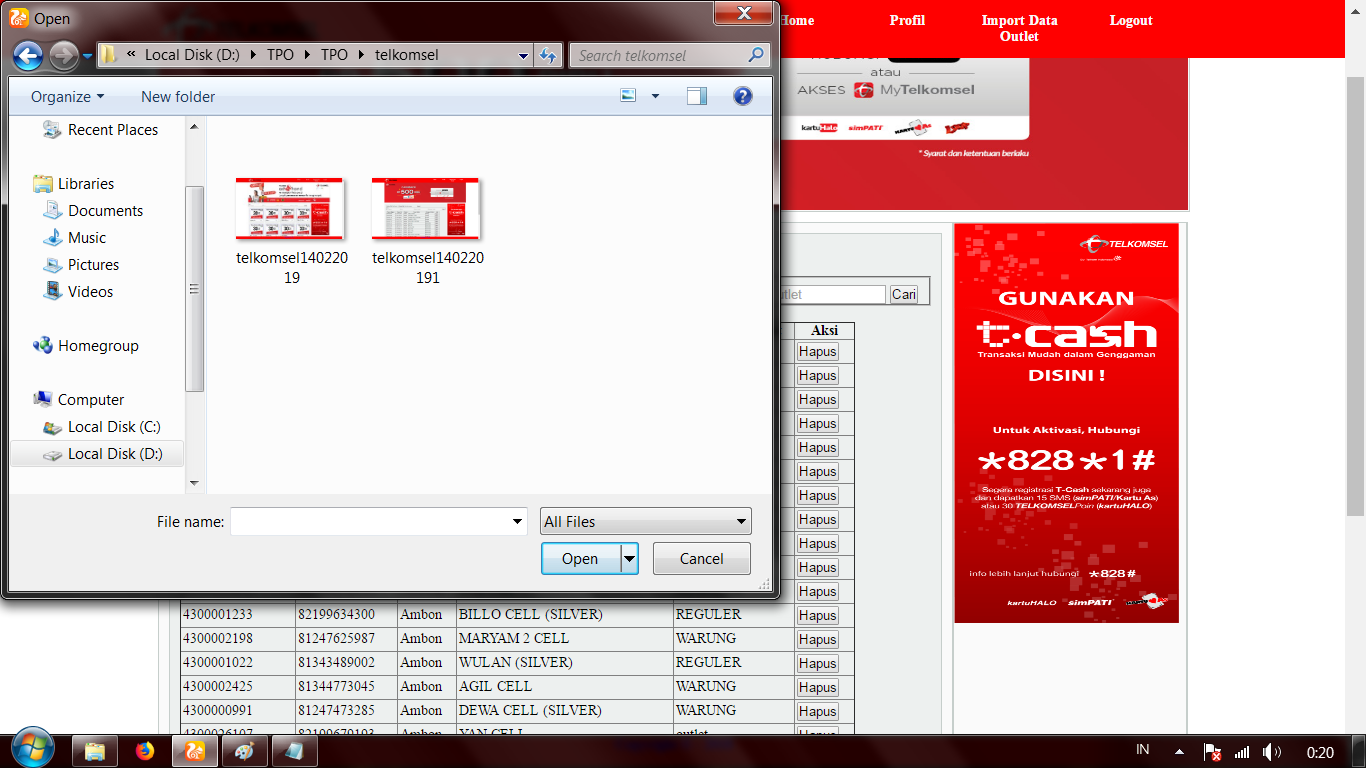Screen dimensions: 1366x768
Task: Click Hapus for WULAN (SILVER) row
Action: point(817,663)
